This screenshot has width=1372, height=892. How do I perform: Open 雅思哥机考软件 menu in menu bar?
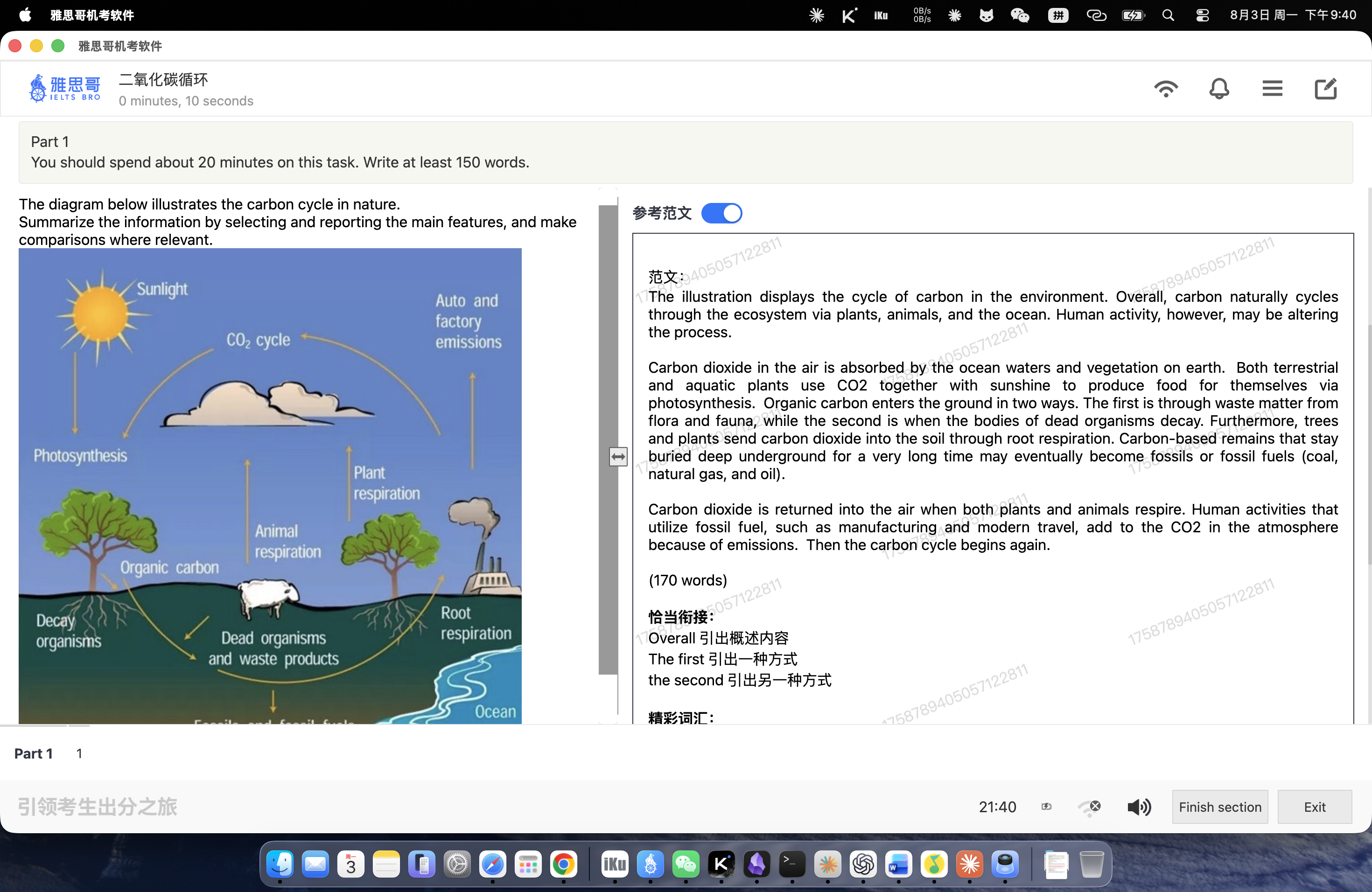[x=92, y=15]
